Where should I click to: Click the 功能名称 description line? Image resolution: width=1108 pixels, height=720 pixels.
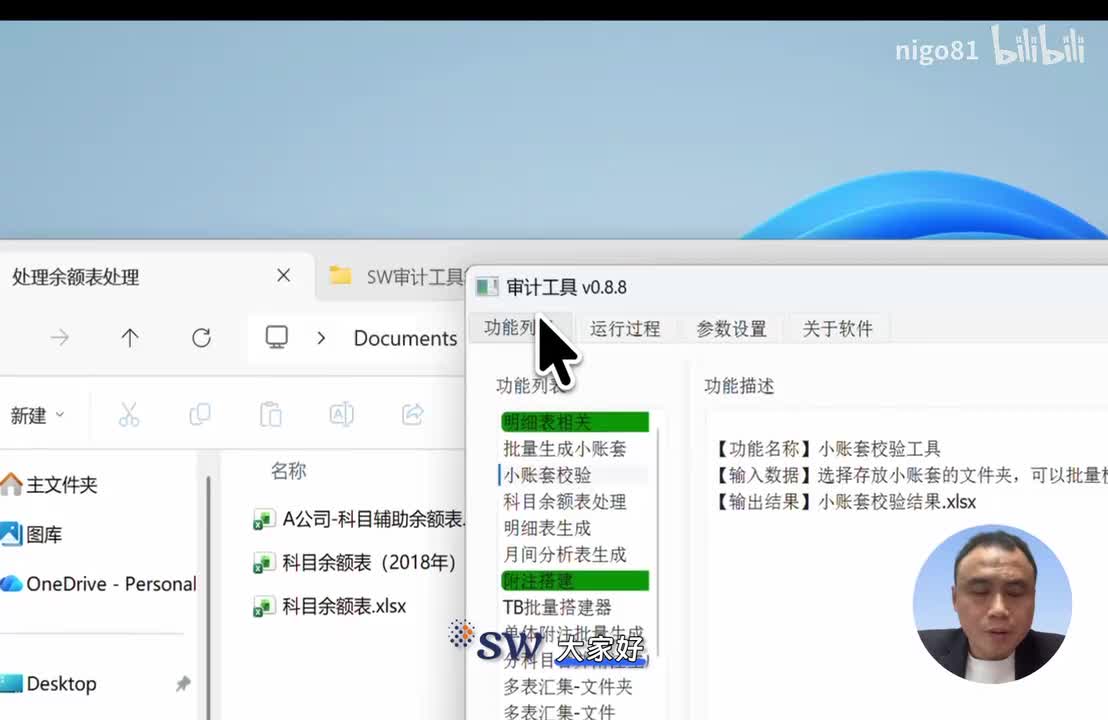tap(827, 449)
